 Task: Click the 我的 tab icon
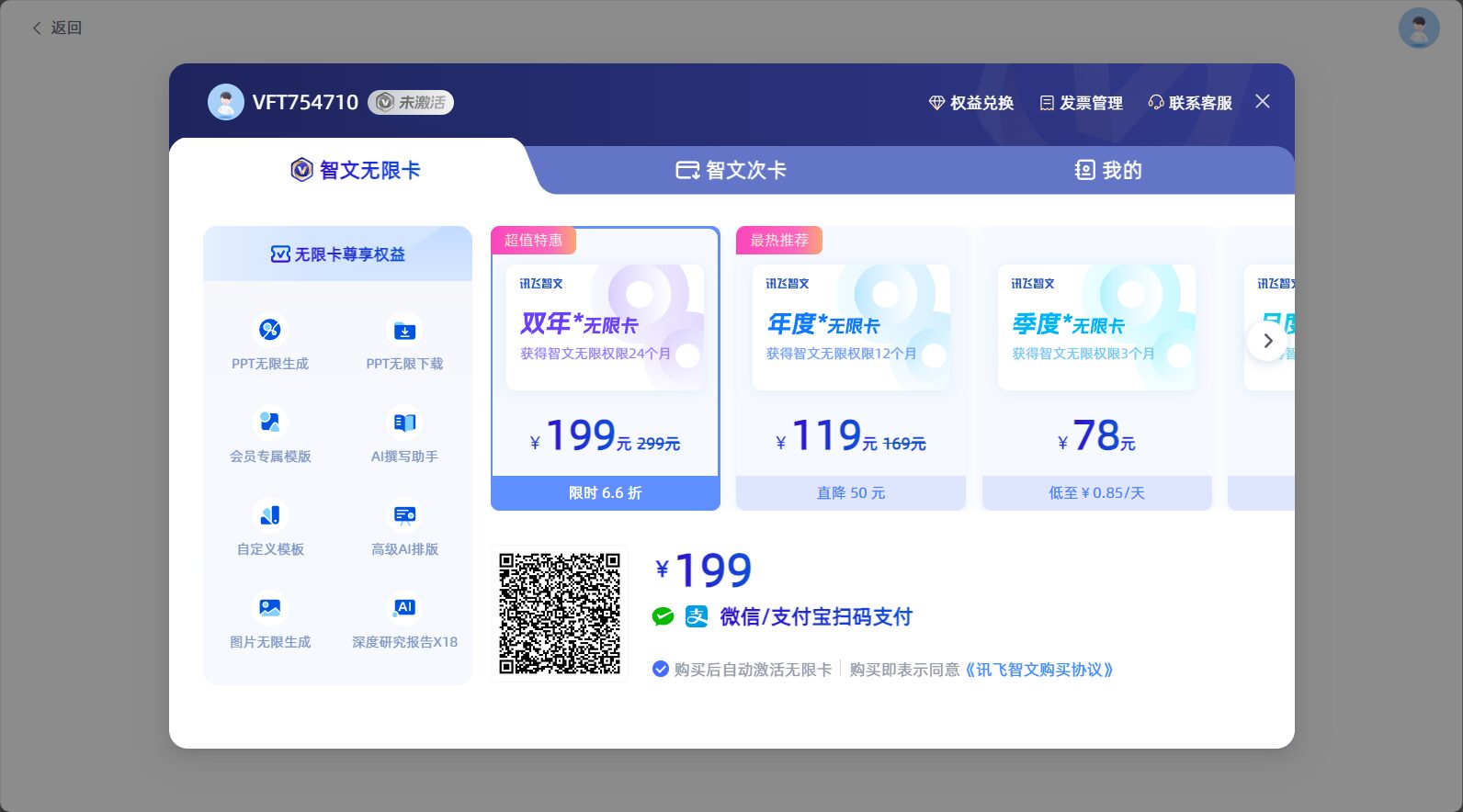(x=1085, y=170)
